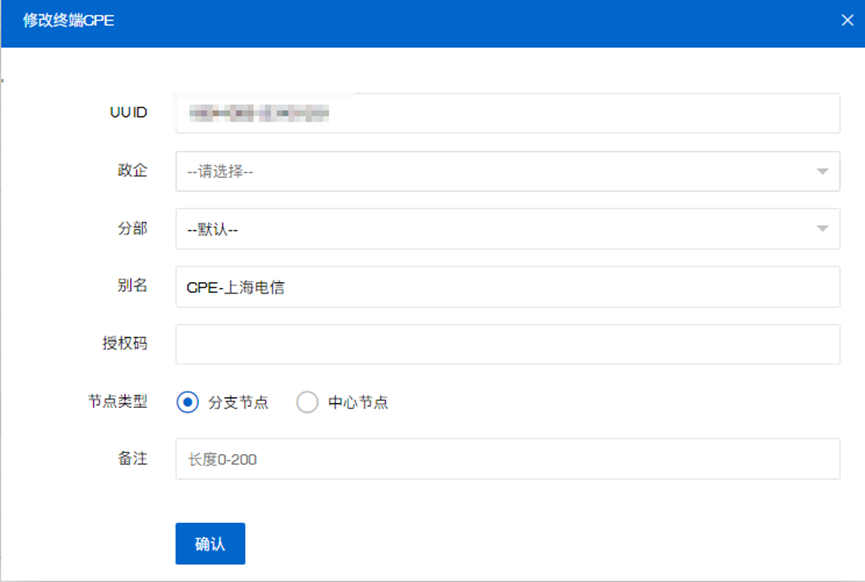Screen dimensions: 865x582
Task: Click the 别名 field containing CPE-上海电信
Action: (508, 287)
